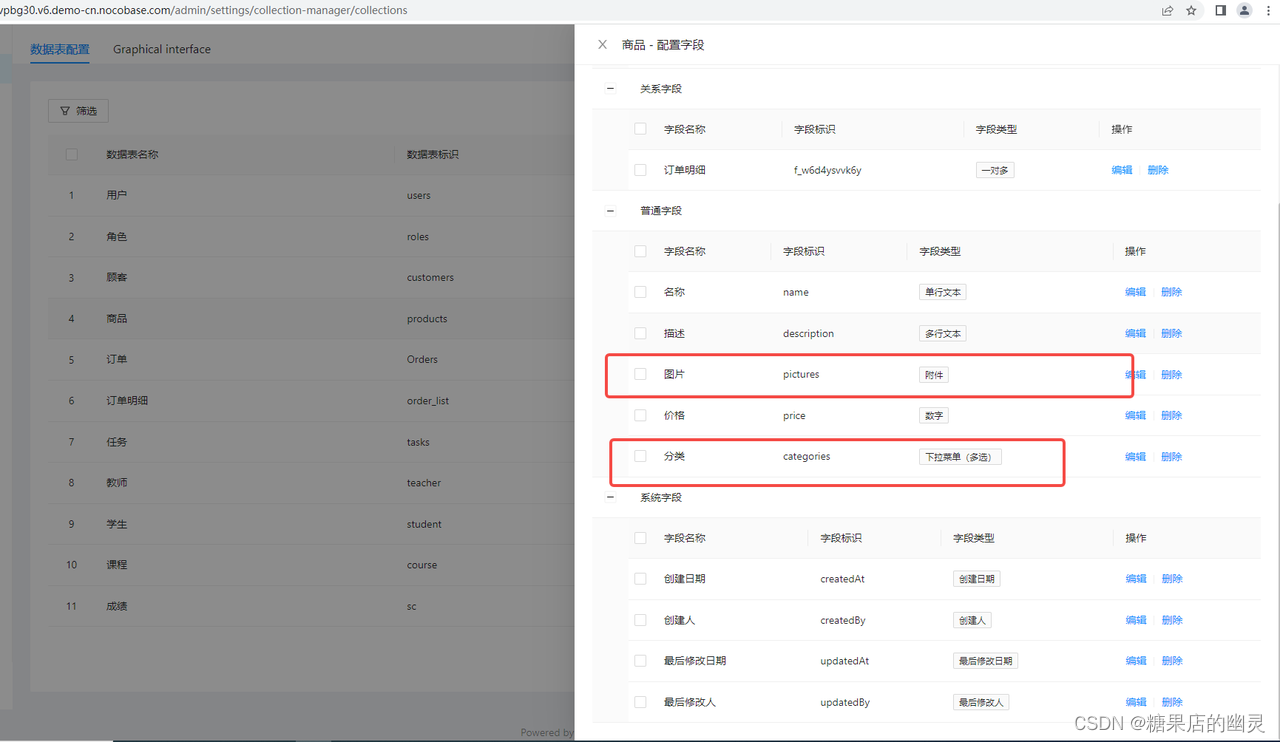Collapse the 系统字段 section
Viewport: 1280px width, 742px height.
point(610,497)
